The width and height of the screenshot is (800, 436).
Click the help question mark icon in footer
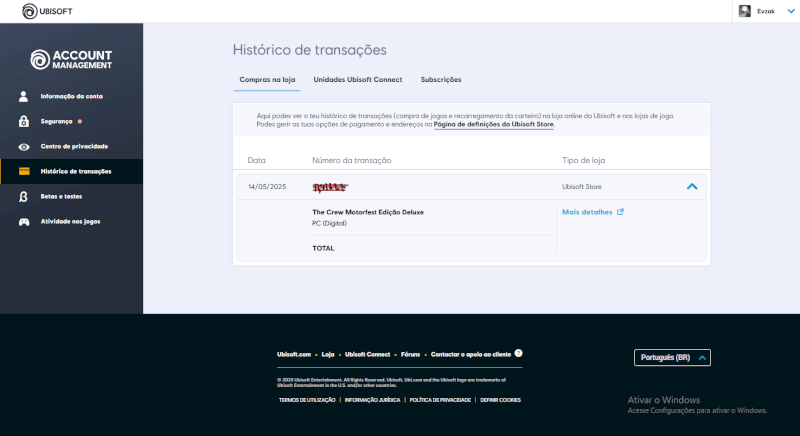pyautogui.click(x=518, y=353)
